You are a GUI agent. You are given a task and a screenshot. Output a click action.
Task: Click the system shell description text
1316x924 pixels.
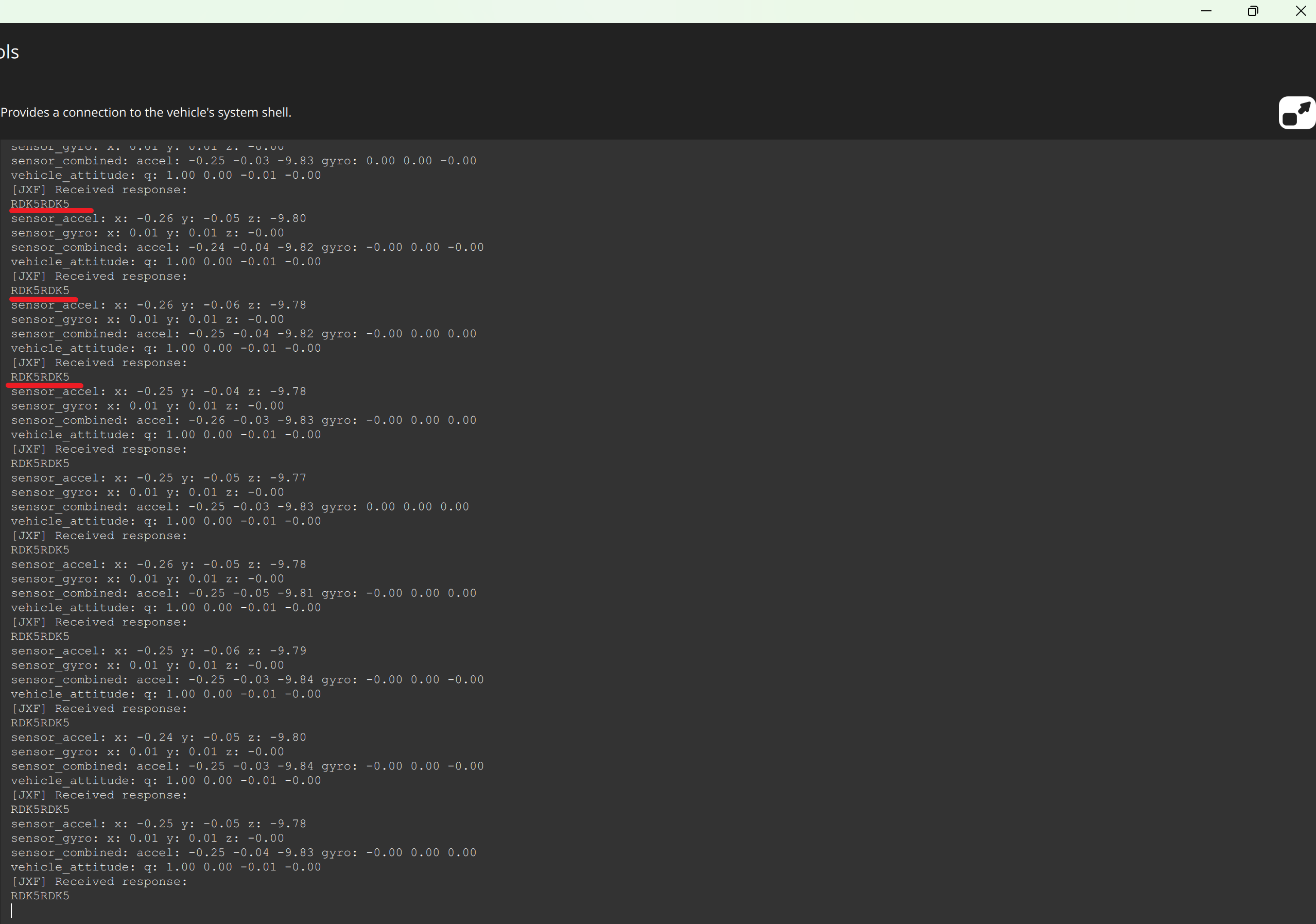146,112
